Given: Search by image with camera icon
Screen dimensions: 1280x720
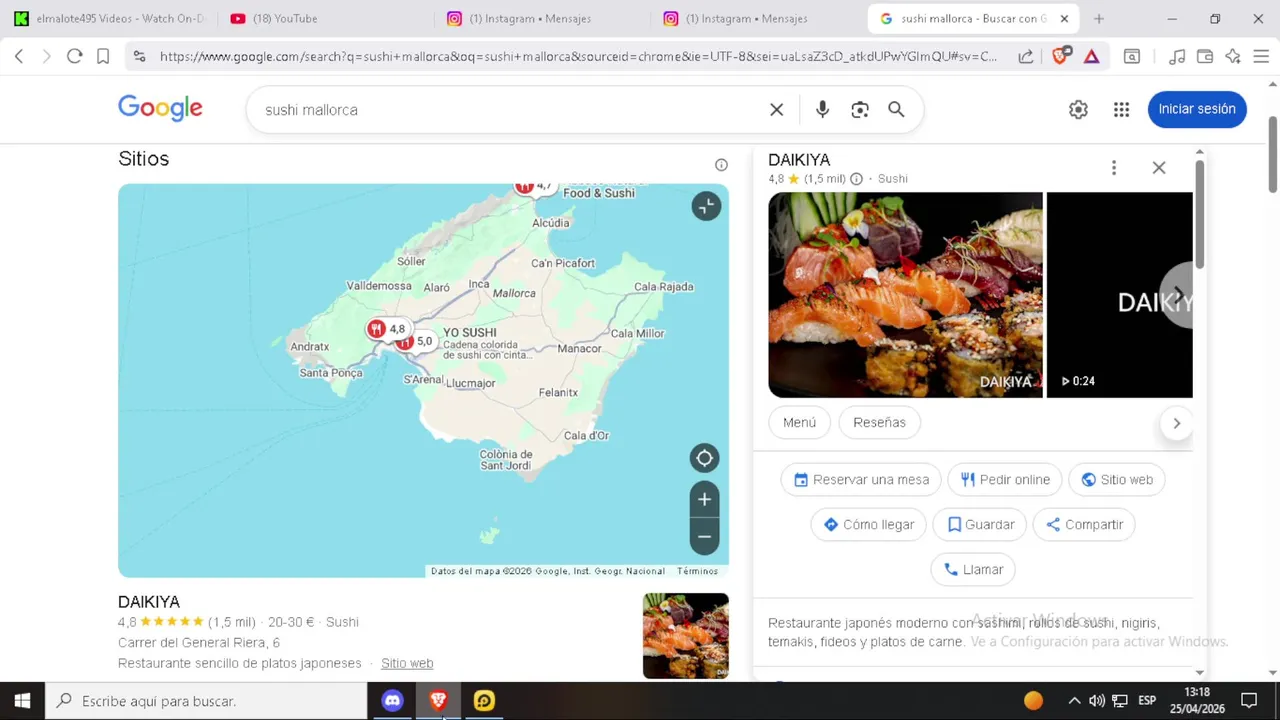Looking at the screenshot, I should (x=860, y=110).
